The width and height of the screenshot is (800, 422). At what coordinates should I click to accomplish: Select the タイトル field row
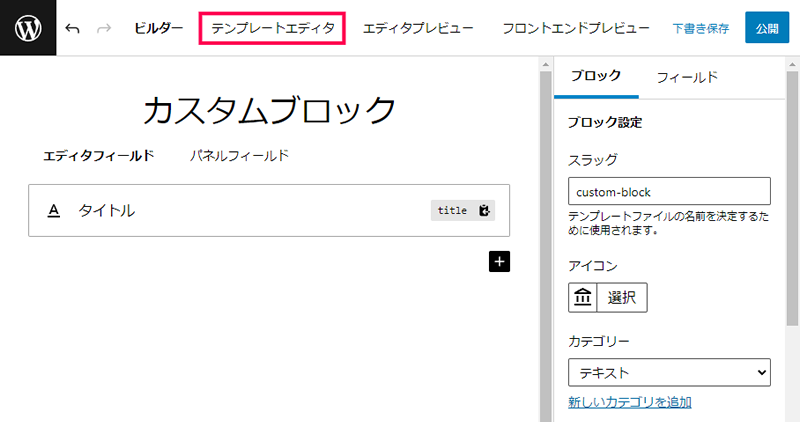[269, 210]
